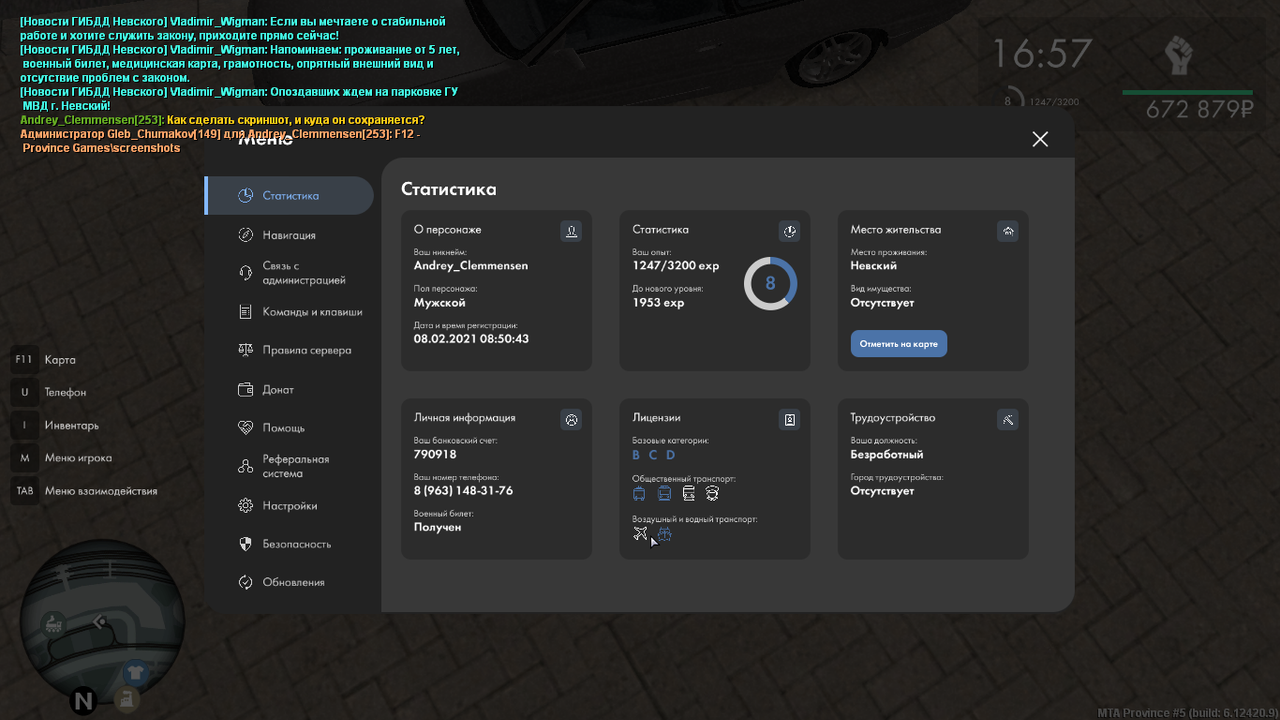The image size is (1280, 720).
Task: Click the blue ship license icon
Action: 664,534
